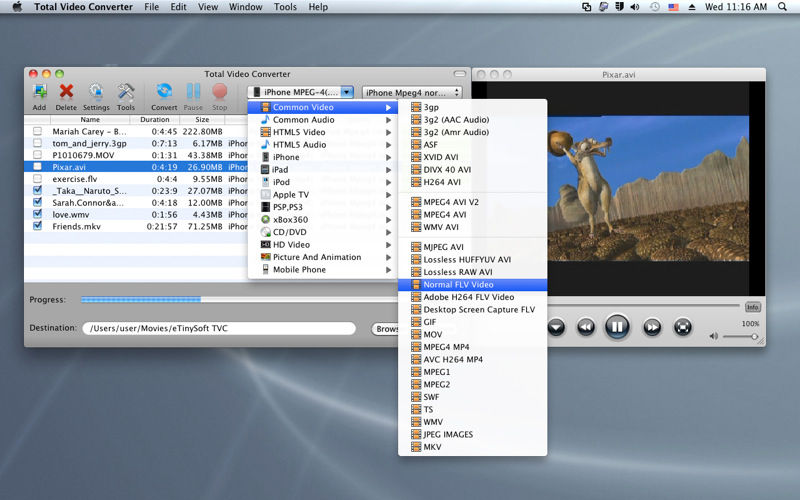Open the Settings toolbar icon
Screen dimensions: 800x500
click(x=96, y=92)
